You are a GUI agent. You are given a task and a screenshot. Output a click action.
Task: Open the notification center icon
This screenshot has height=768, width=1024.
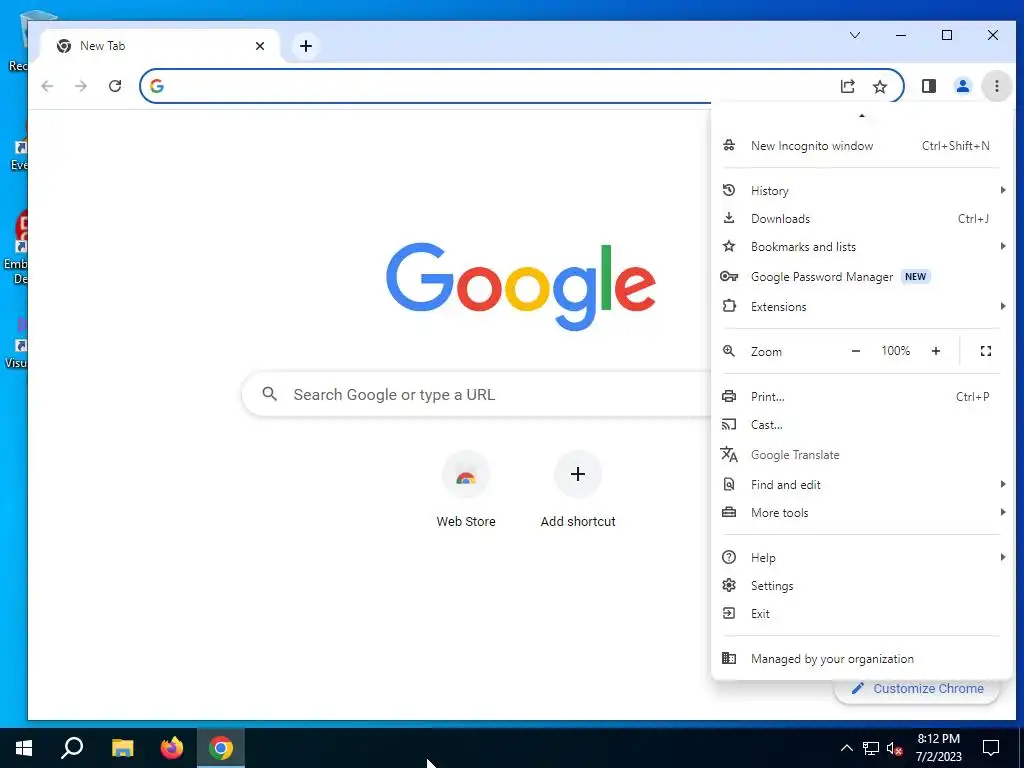[991, 748]
